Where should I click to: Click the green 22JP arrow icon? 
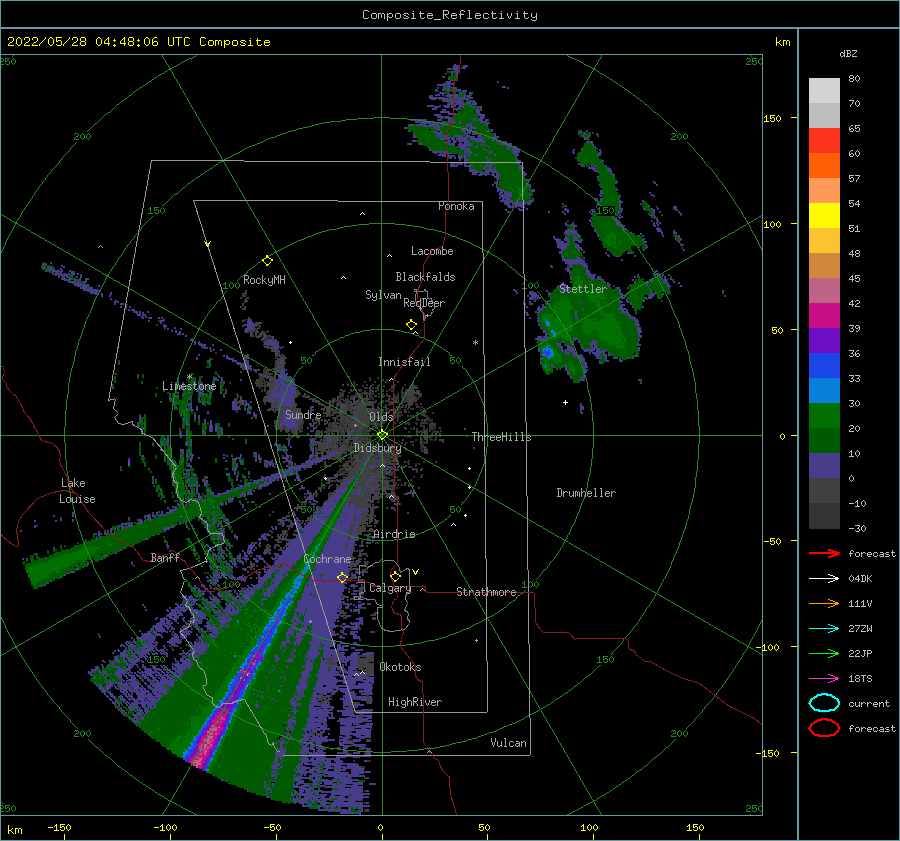824,653
